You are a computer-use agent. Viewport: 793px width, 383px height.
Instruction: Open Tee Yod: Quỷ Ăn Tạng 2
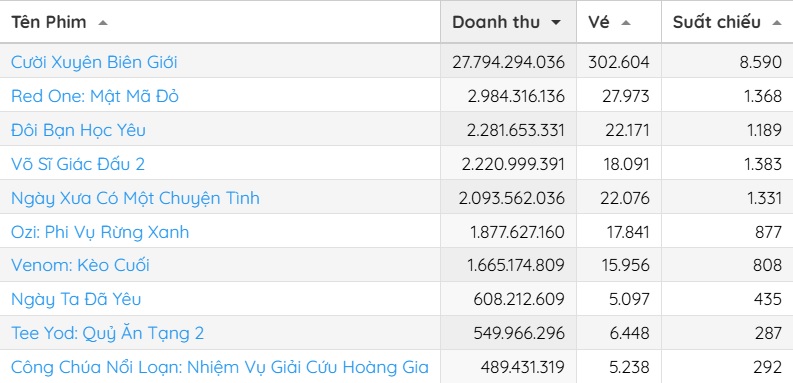[108, 333]
